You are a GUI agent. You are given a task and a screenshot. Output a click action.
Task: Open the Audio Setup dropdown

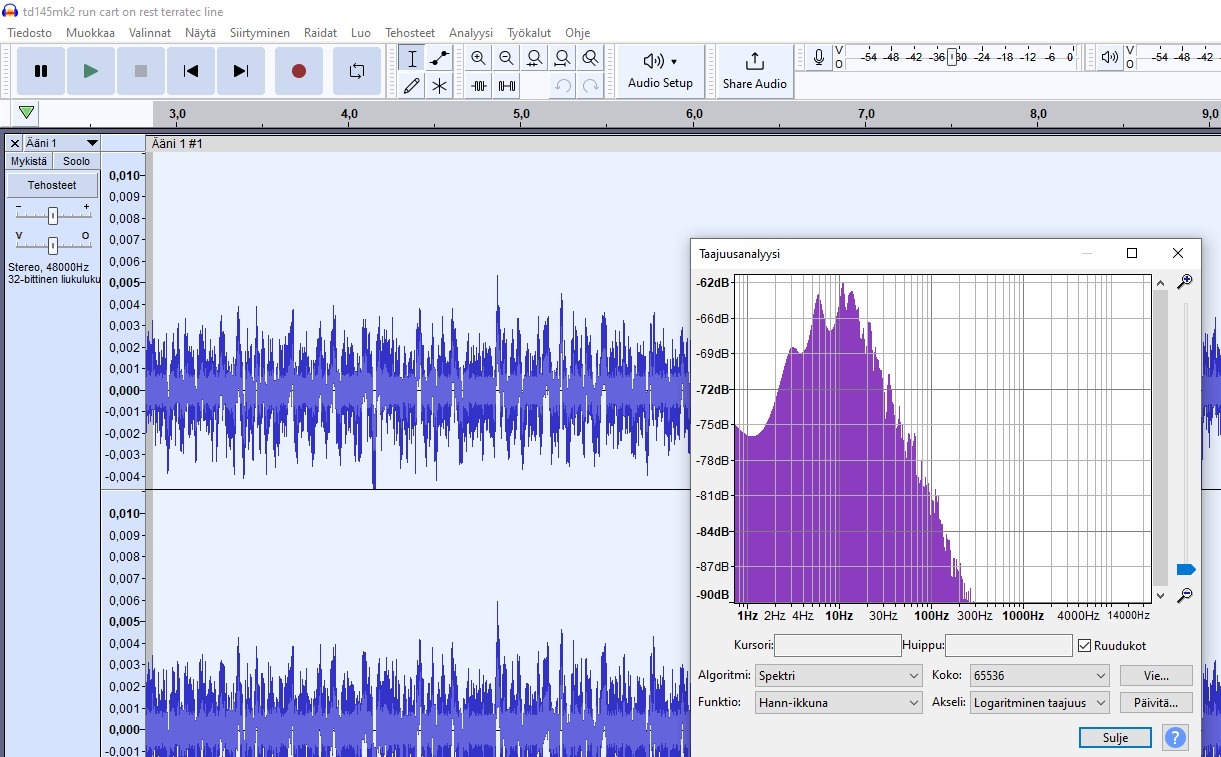(660, 71)
